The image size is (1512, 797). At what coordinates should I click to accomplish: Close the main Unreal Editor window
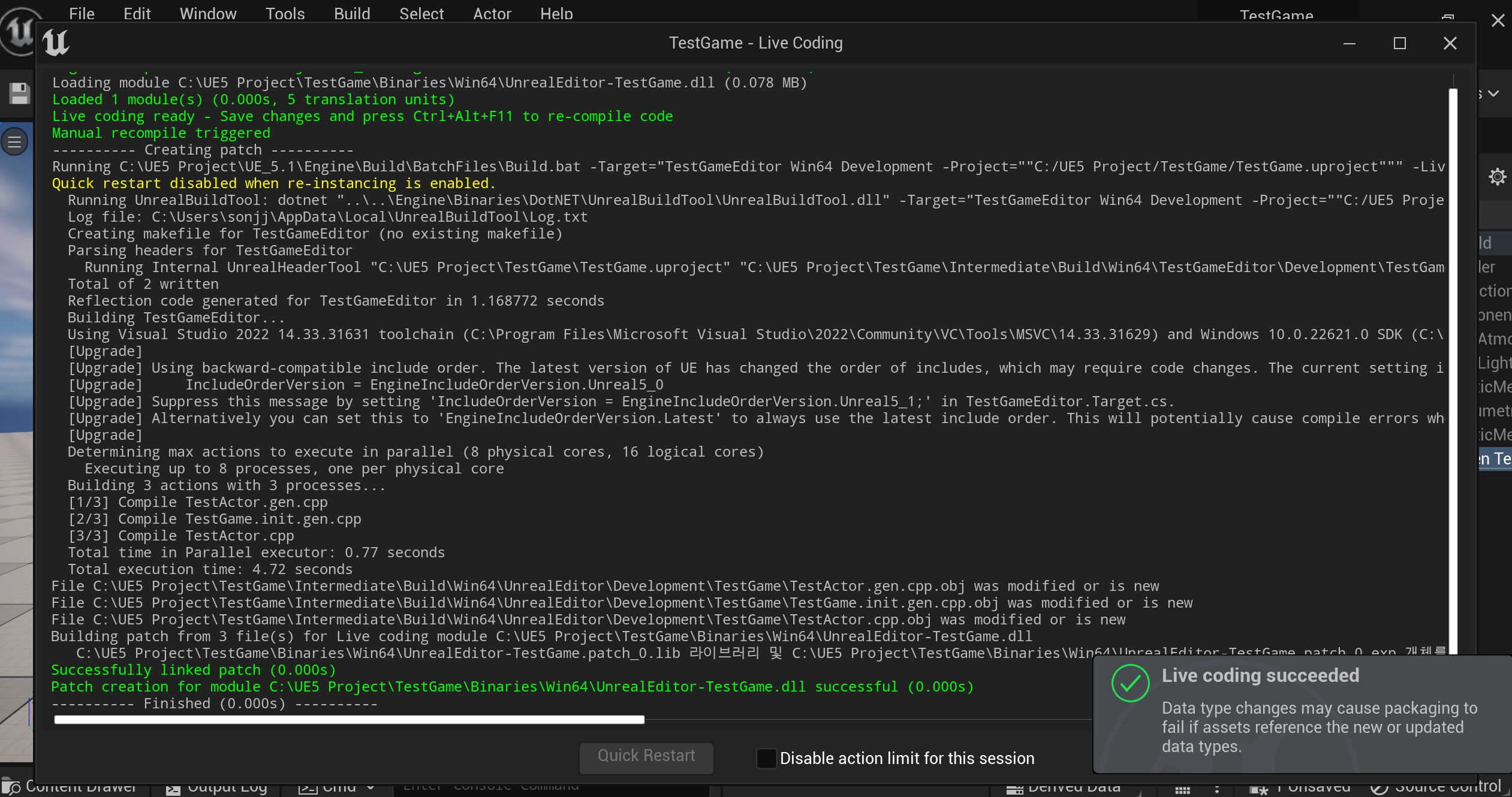tap(1498, 20)
